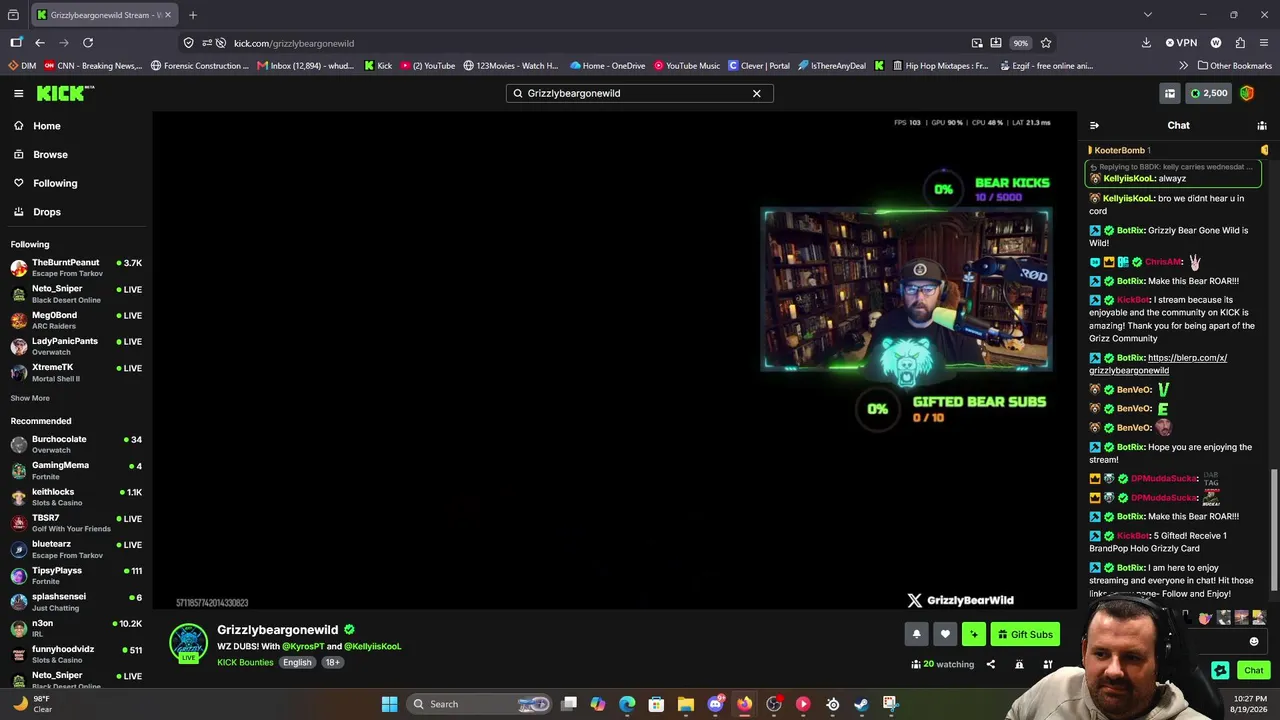Open Other Bookmarks folder
The height and width of the screenshot is (720, 1280).
[1234, 66]
